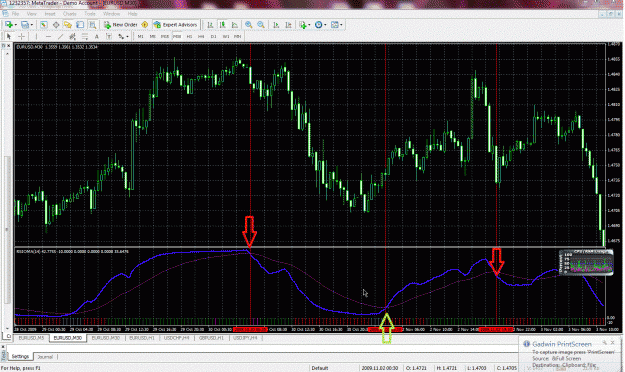
Task: Switch chart to bar chart icon
Action: [x=210, y=25]
